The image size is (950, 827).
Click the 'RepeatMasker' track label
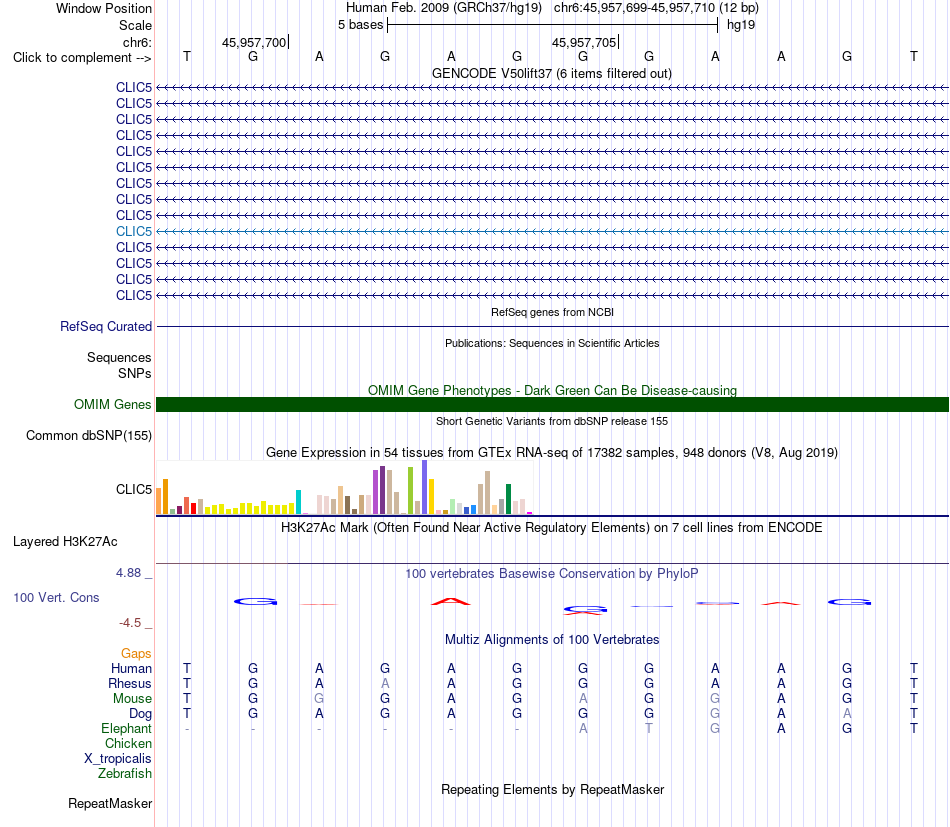pyautogui.click(x=110, y=803)
